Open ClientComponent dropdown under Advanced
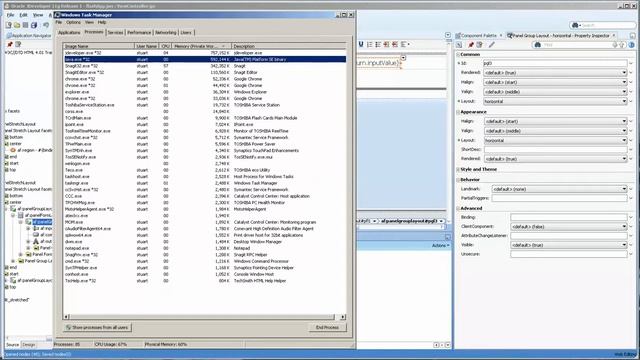 pos(569,227)
